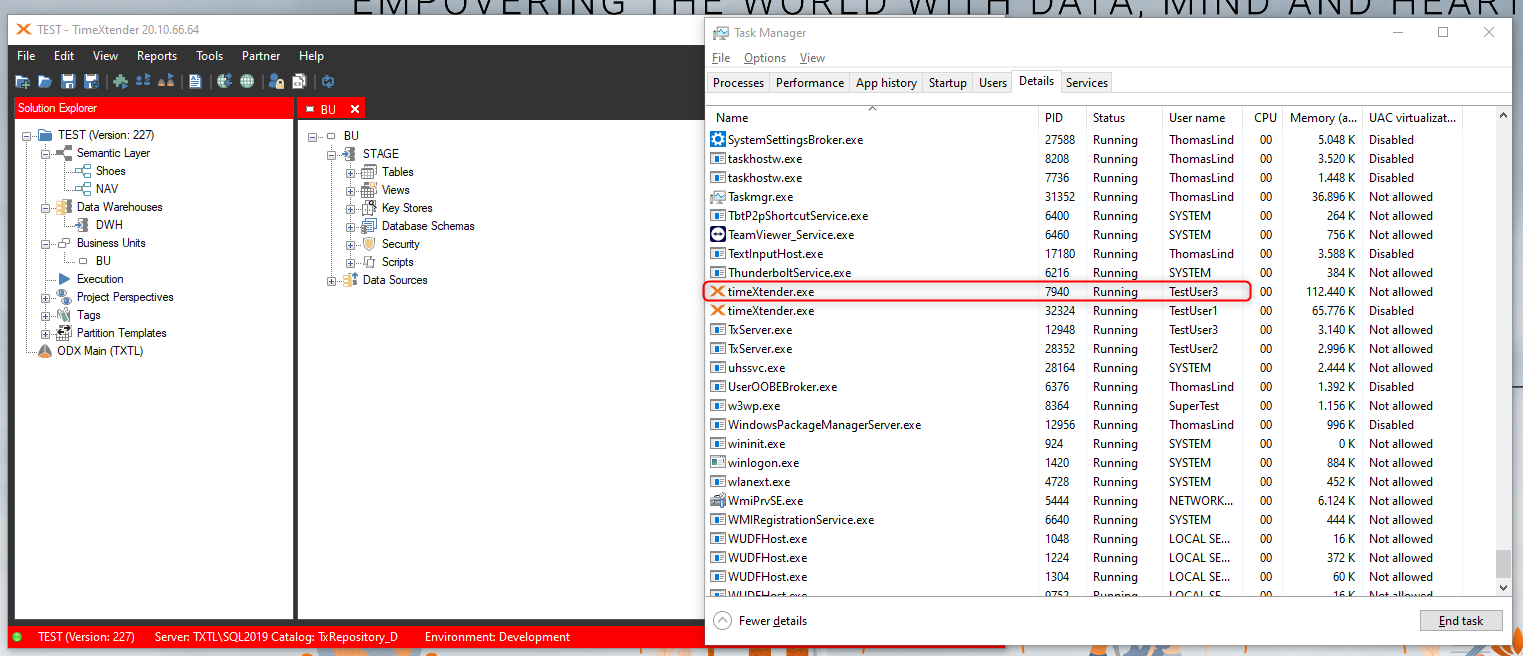This screenshot has height=656, width=1523.
Task: Click the green puzzle piece deploy icon
Action: point(120,82)
